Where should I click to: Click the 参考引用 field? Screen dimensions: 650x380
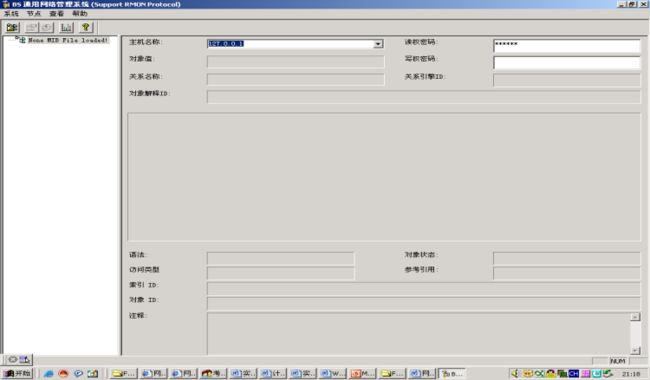[x=567, y=273]
